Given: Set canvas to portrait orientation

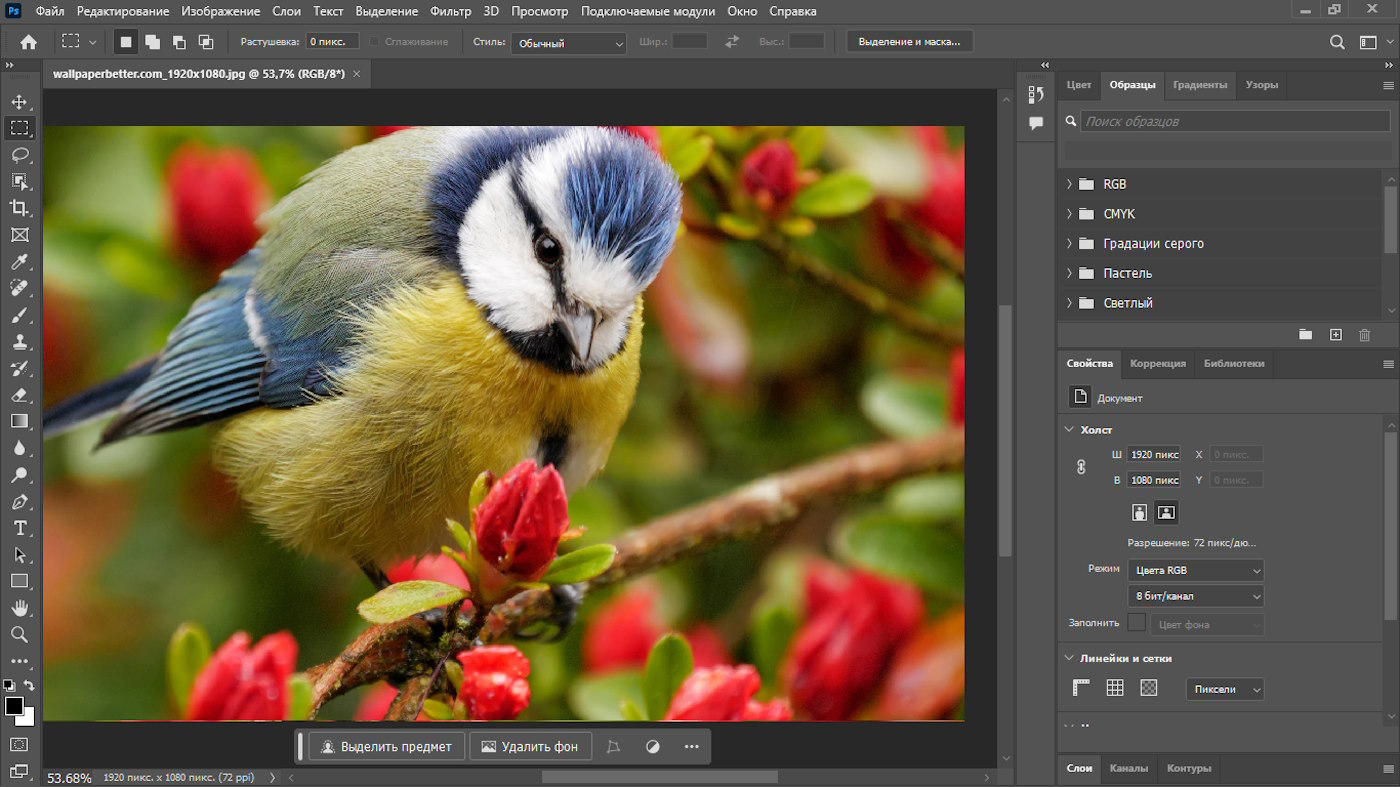Looking at the screenshot, I should click(1139, 513).
